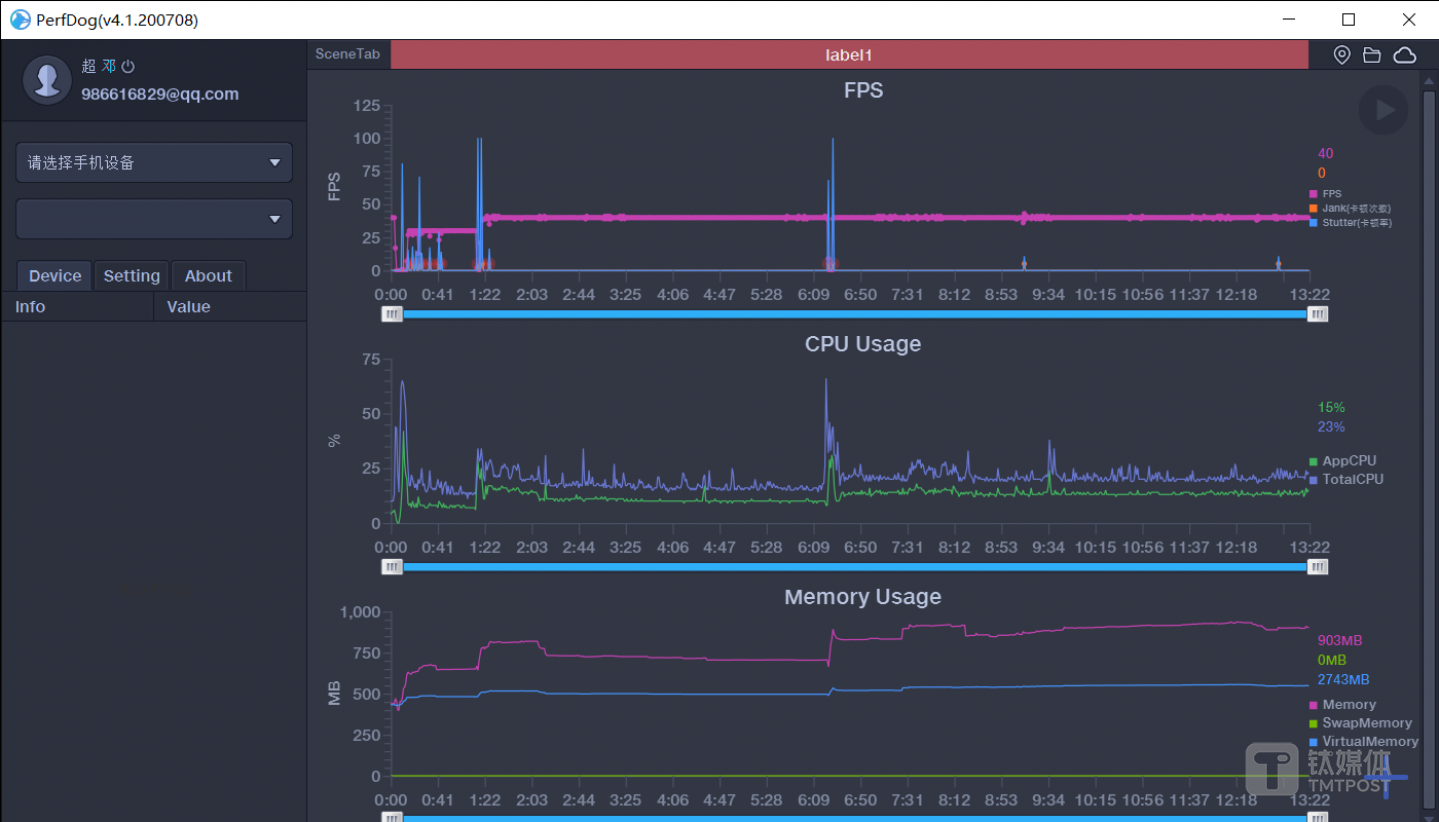Open the folder icon for saved records
This screenshot has width=1439, height=822.
point(1372,55)
